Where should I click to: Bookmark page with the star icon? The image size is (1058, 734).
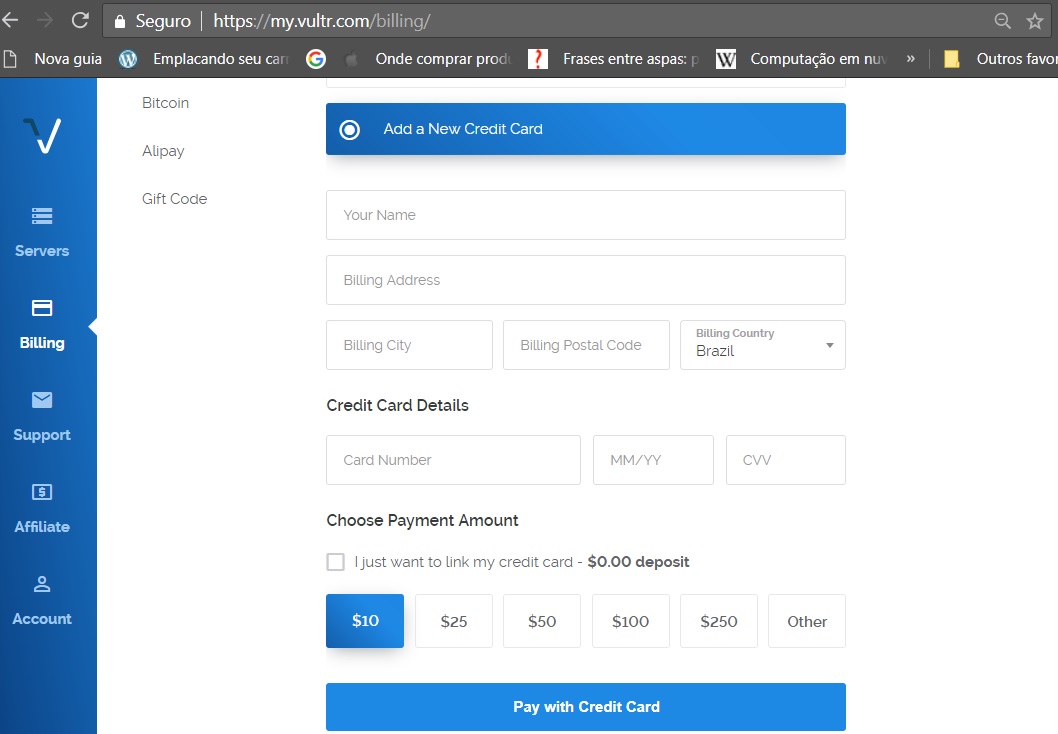[x=1035, y=21]
